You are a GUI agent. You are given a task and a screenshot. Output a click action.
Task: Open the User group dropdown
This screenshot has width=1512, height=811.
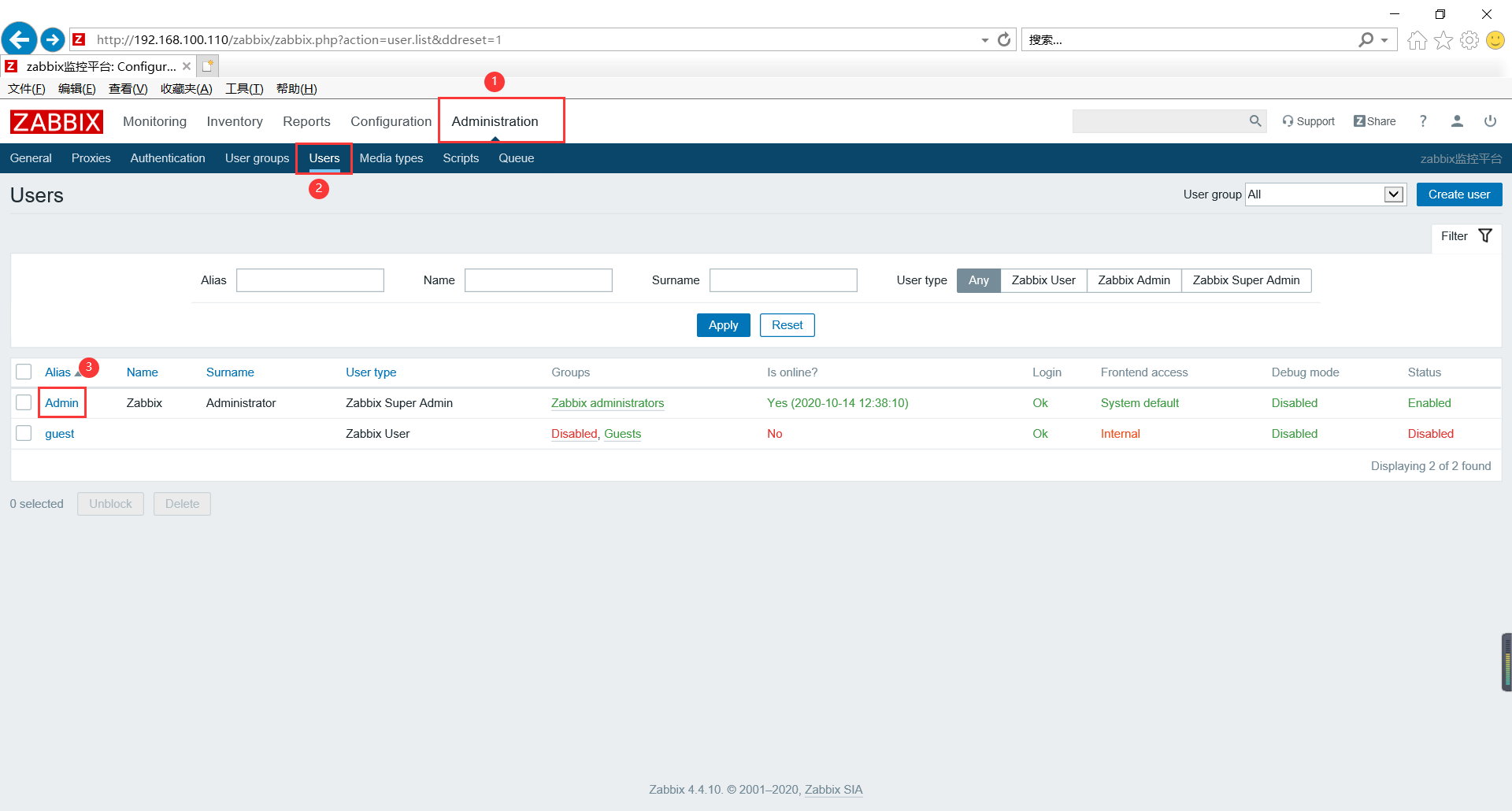1325,194
